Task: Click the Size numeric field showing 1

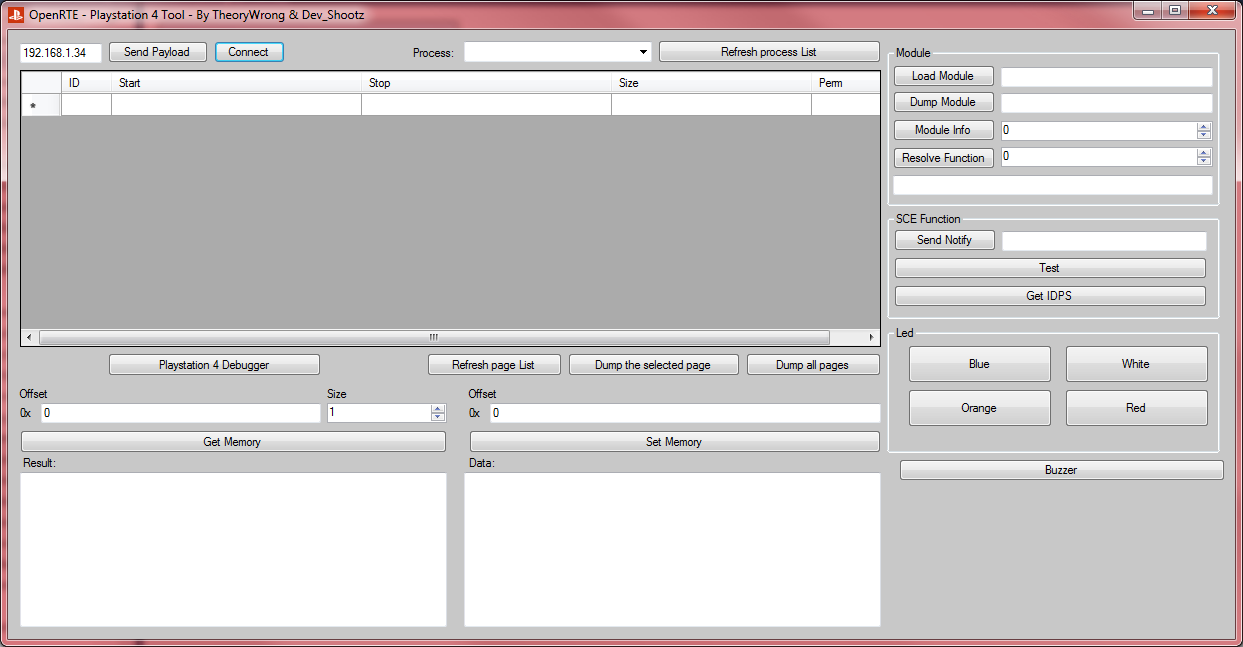Action: 379,413
